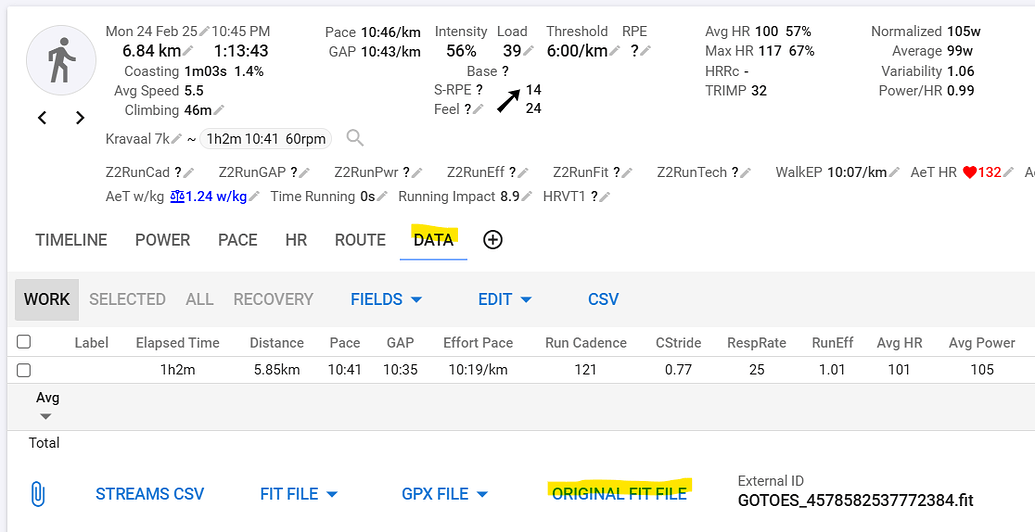This screenshot has width=1035, height=532.
Task: Open the ROUTE tab
Action: coord(360,240)
